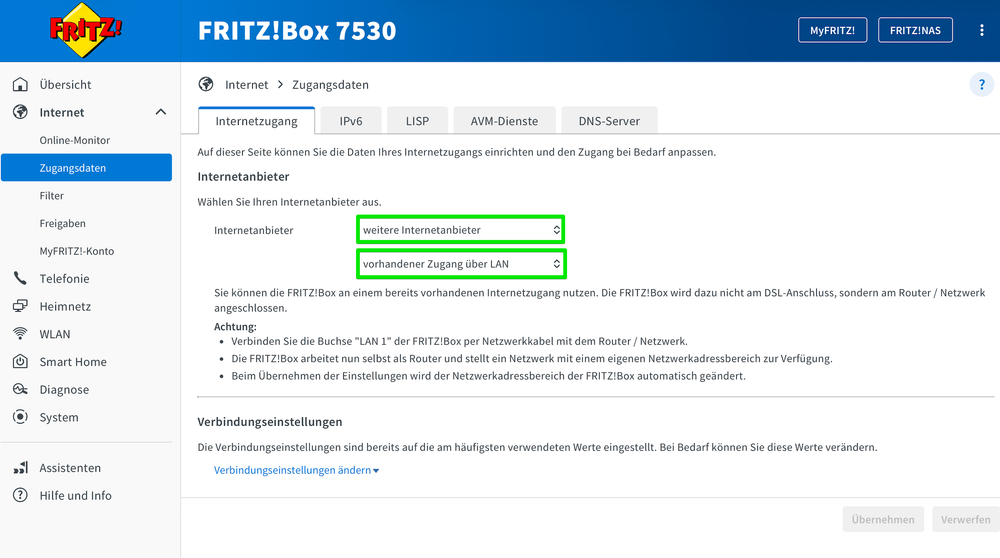Open the 'vorhandener Zugang über LAN' dropdown
The height and width of the screenshot is (558, 1000).
click(x=461, y=264)
